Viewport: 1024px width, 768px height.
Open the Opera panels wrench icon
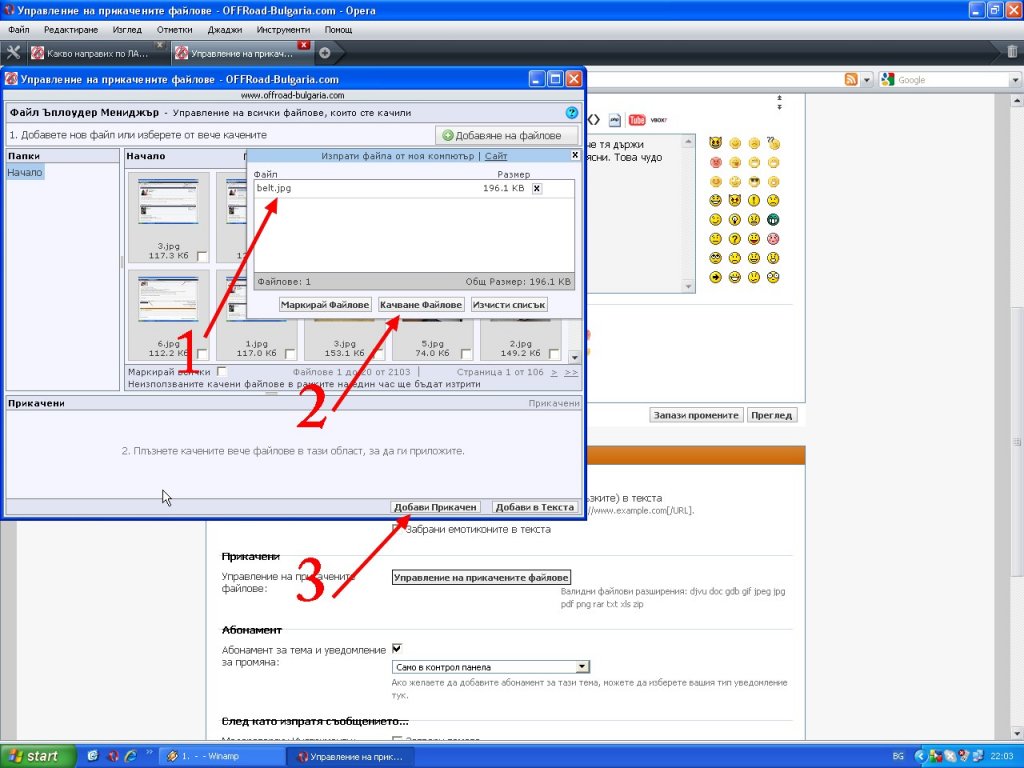tap(13, 53)
